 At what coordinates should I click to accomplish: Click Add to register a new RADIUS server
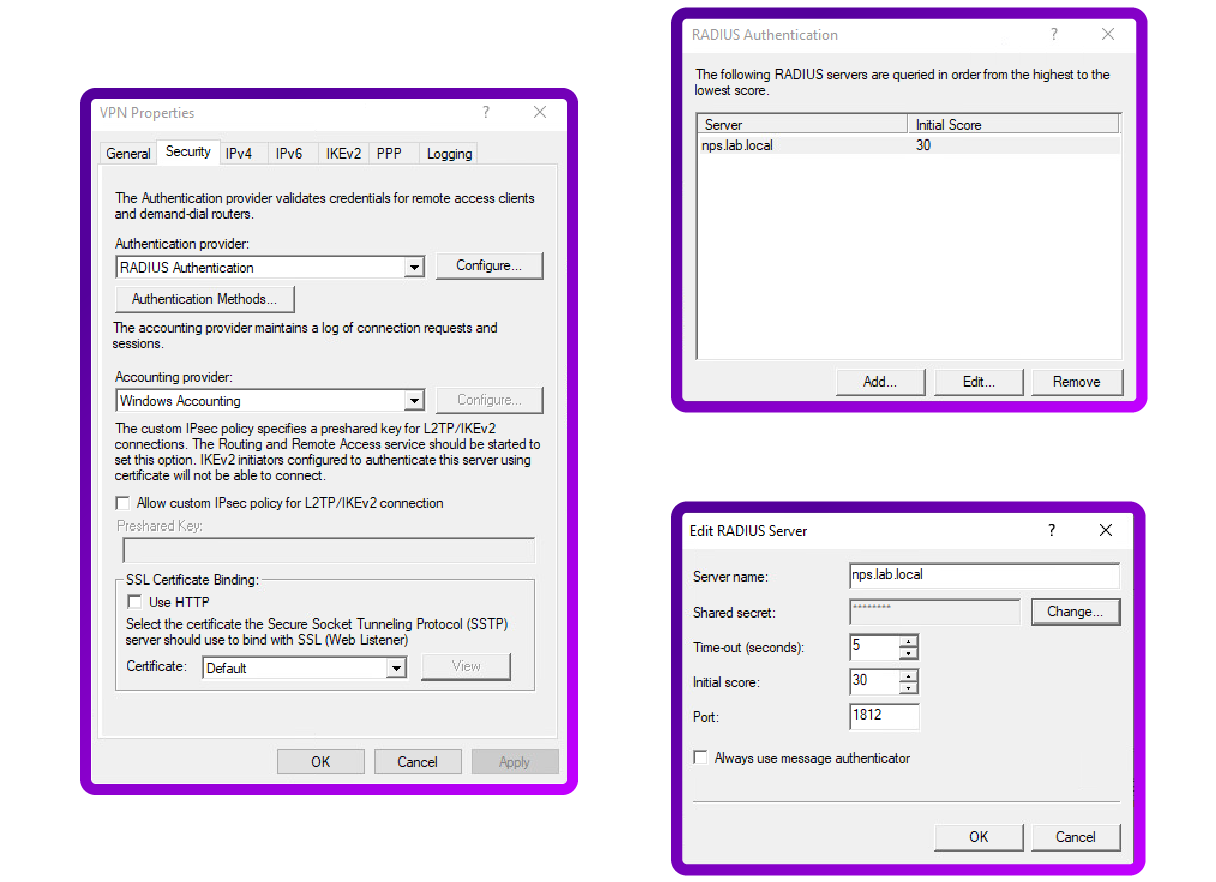coord(879,381)
